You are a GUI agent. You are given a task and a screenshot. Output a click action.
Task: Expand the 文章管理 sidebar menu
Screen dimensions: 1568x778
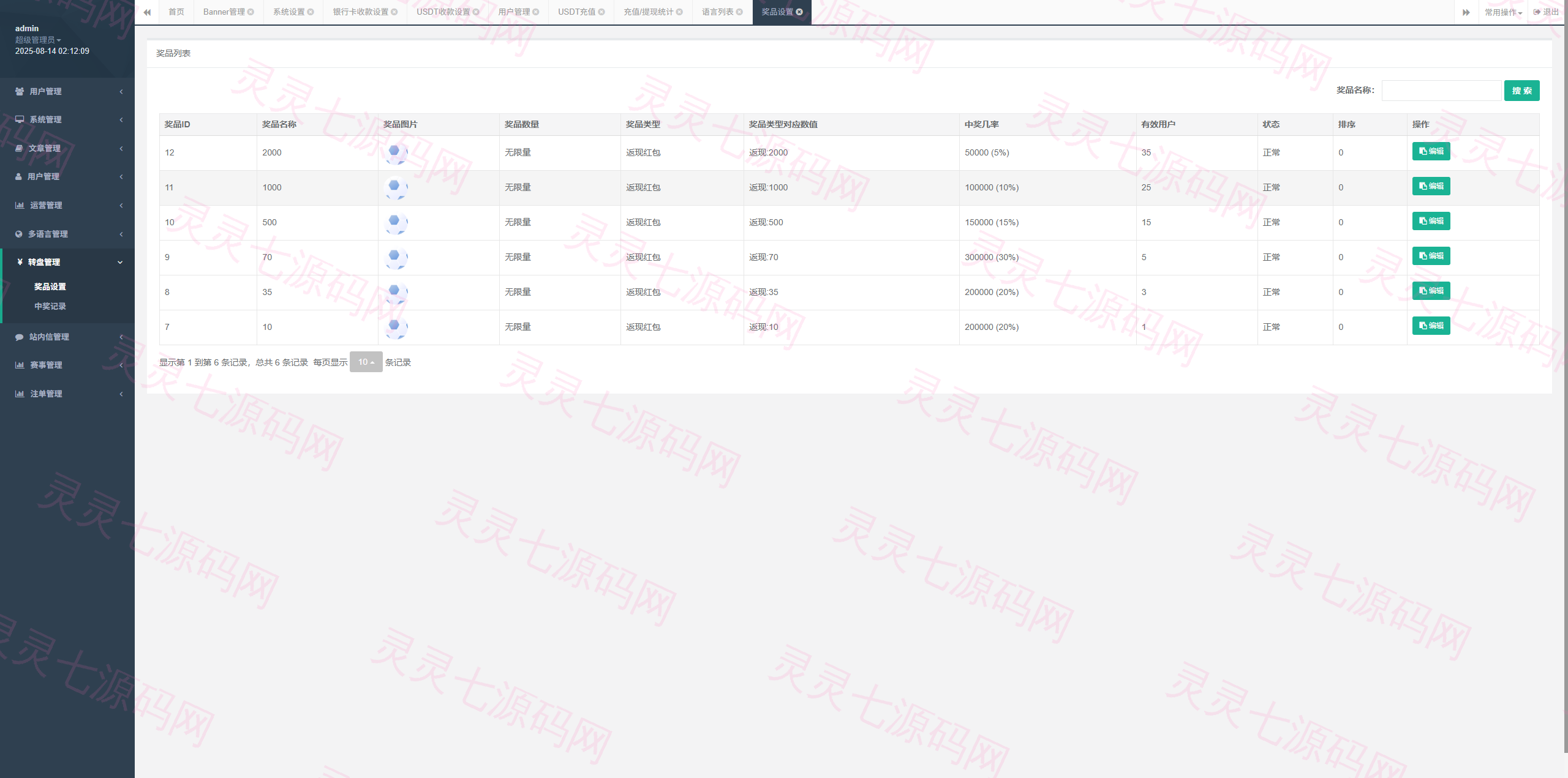click(67, 148)
